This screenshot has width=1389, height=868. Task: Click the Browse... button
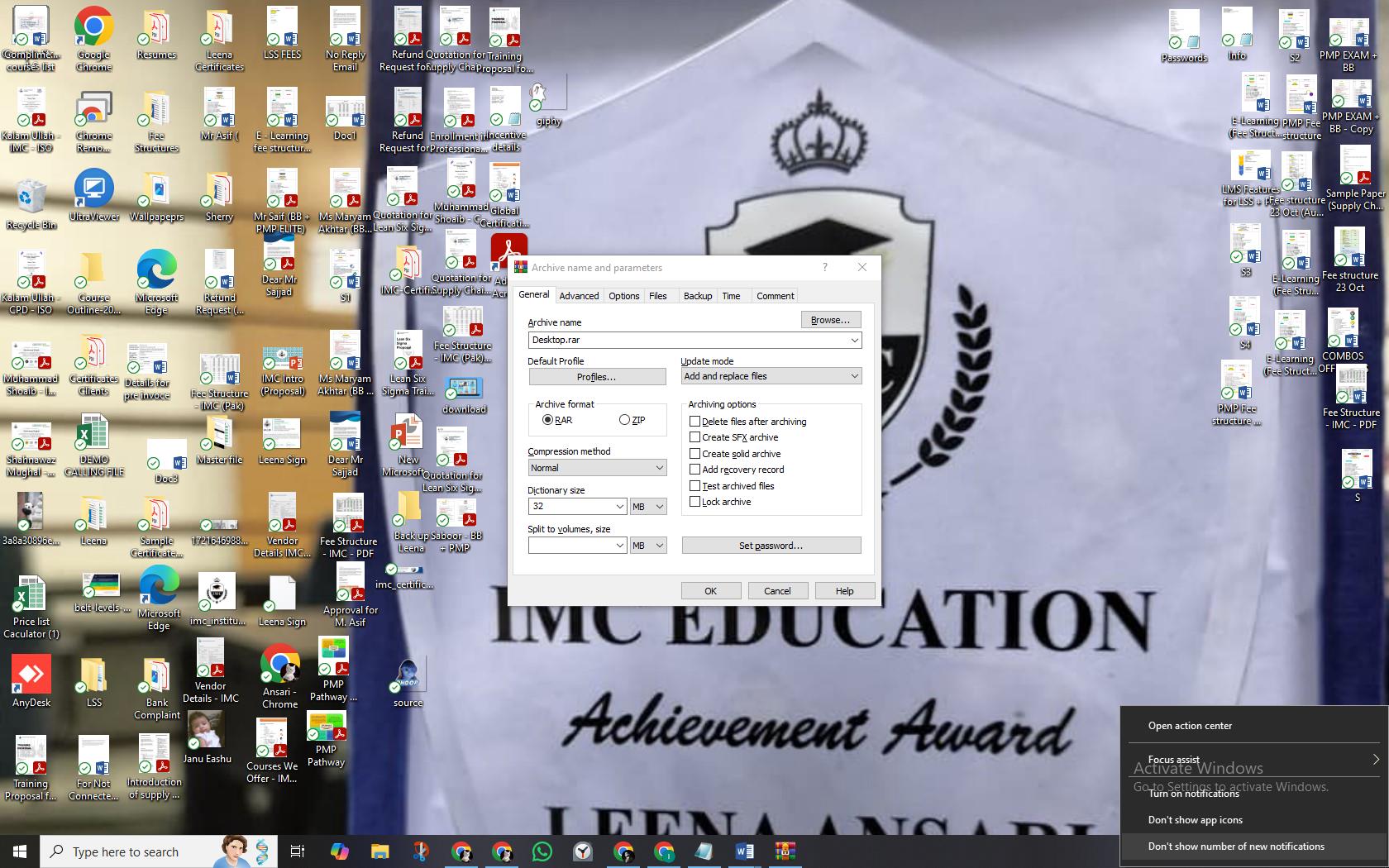[x=831, y=320]
